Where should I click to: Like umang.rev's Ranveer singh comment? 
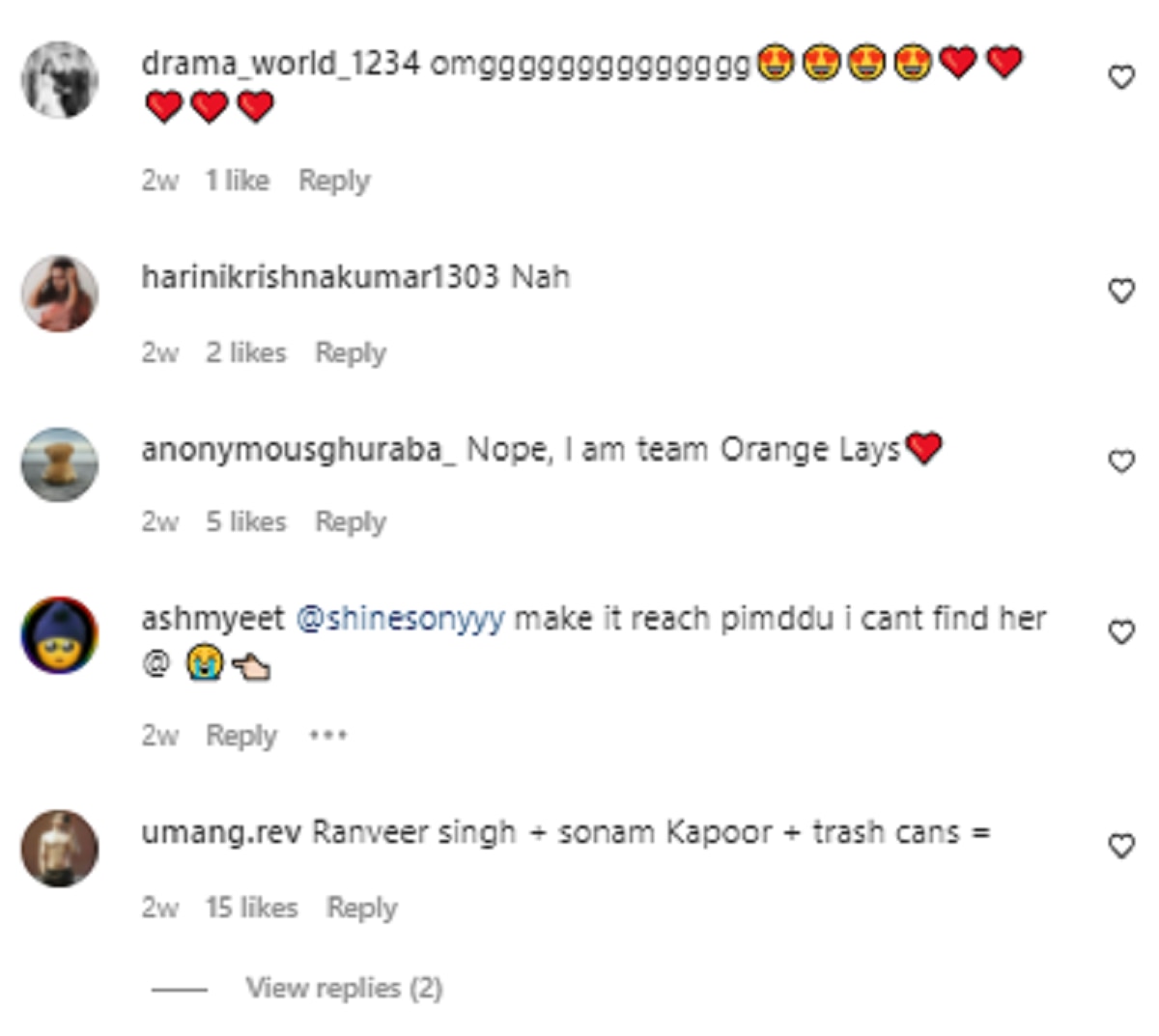pyautogui.click(x=1120, y=846)
